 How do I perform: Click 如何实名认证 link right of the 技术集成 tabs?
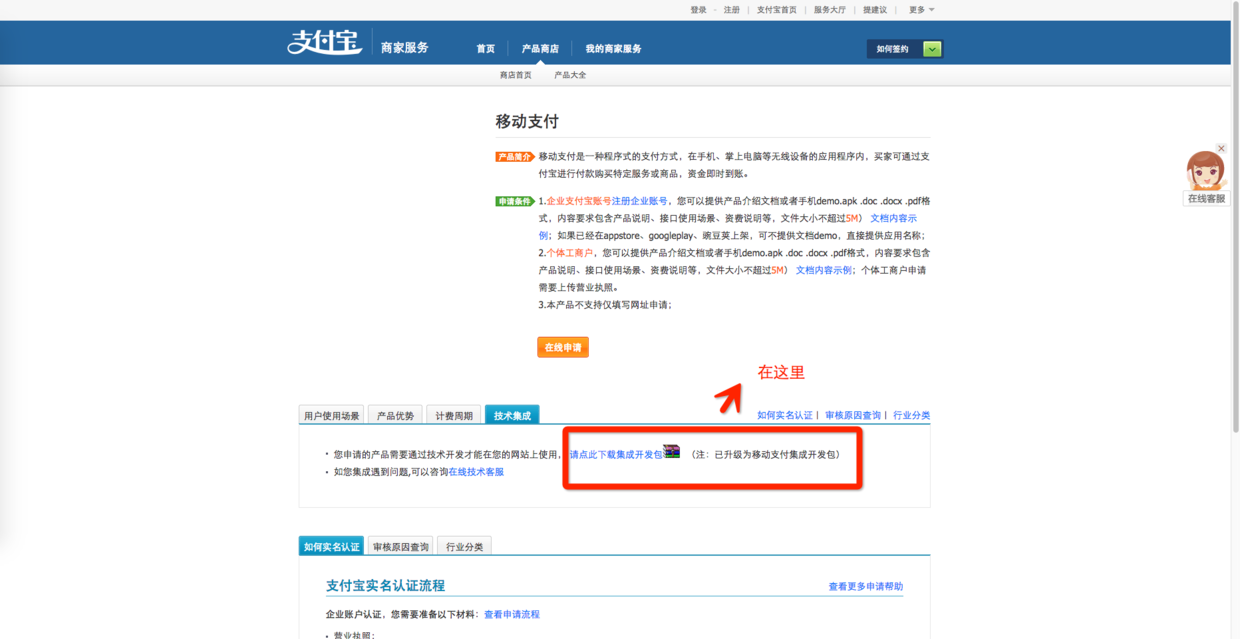click(x=785, y=415)
